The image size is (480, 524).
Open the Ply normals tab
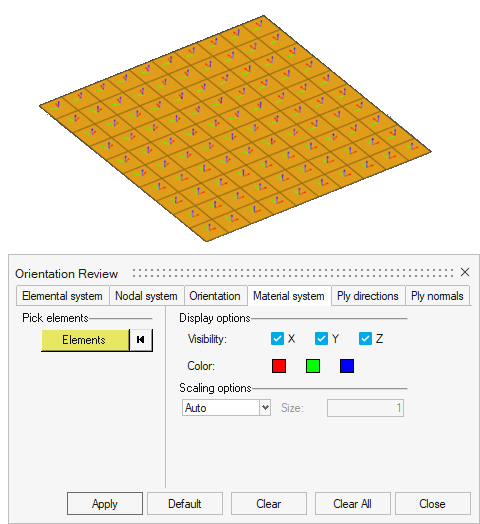coord(437,296)
